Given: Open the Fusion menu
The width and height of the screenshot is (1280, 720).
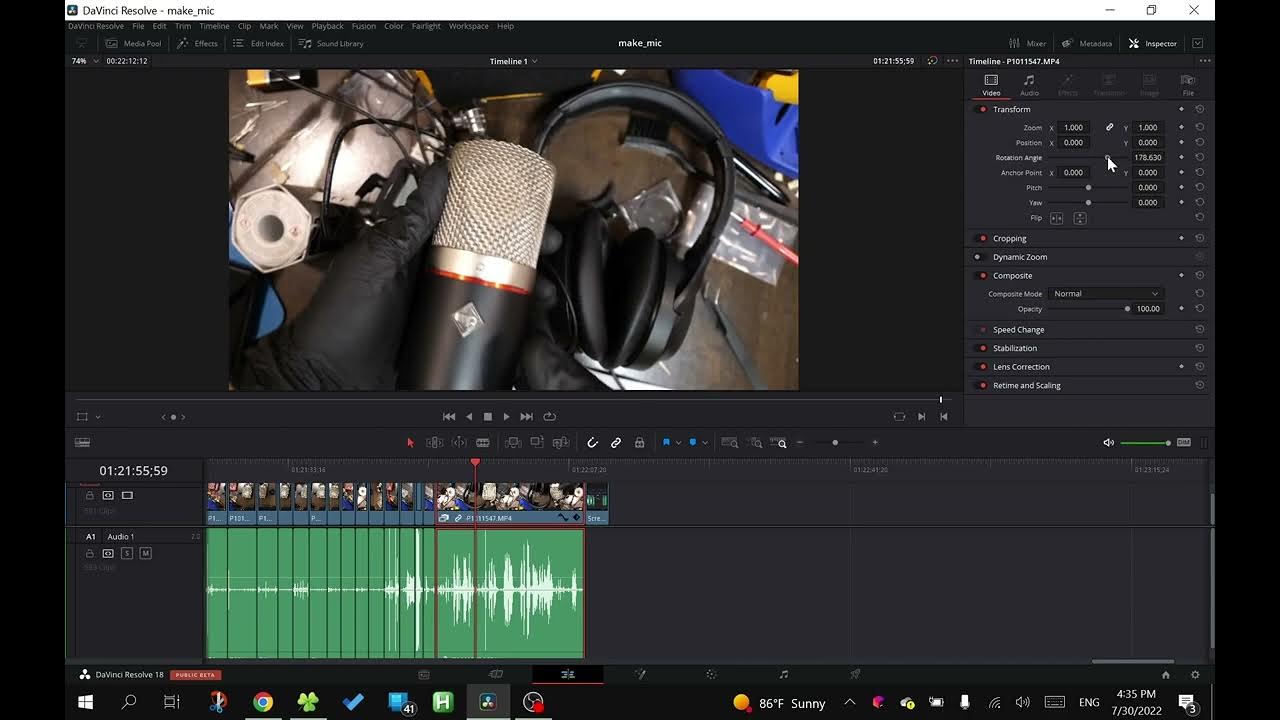Looking at the screenshot, I should point(364,26).
